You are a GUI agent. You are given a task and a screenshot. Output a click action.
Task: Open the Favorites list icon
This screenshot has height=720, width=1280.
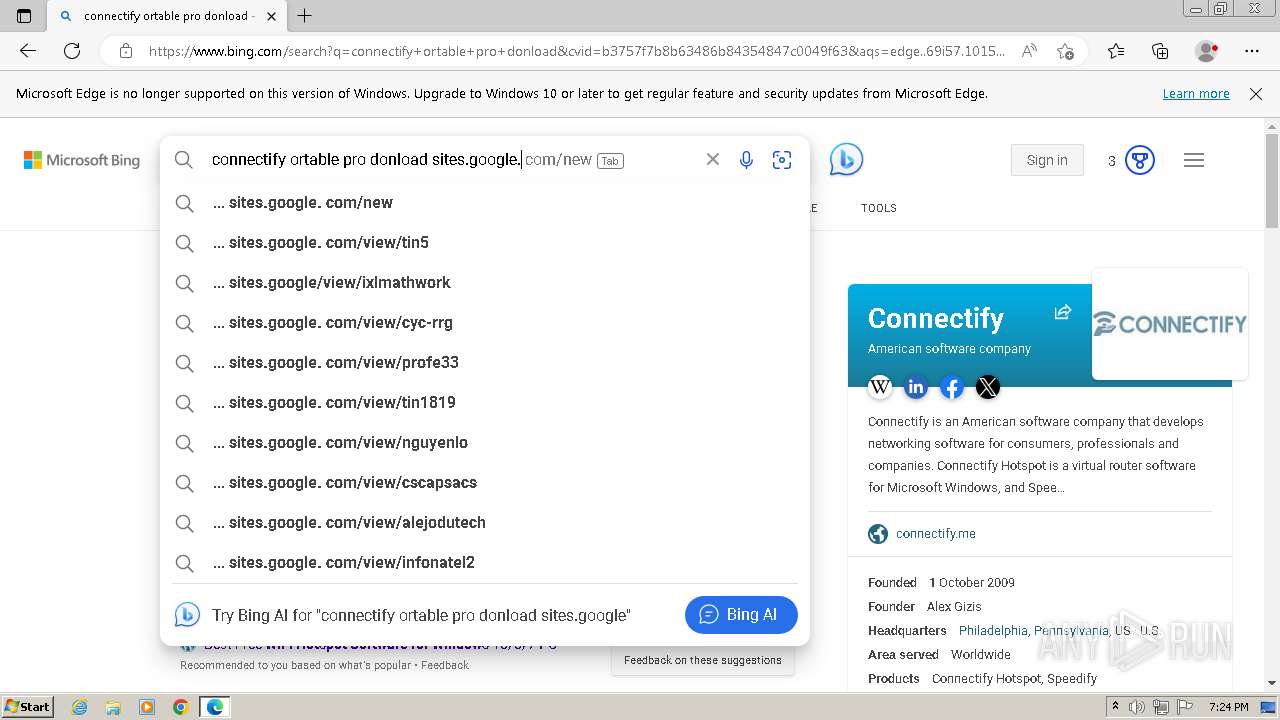click(x=1116, y=51)
